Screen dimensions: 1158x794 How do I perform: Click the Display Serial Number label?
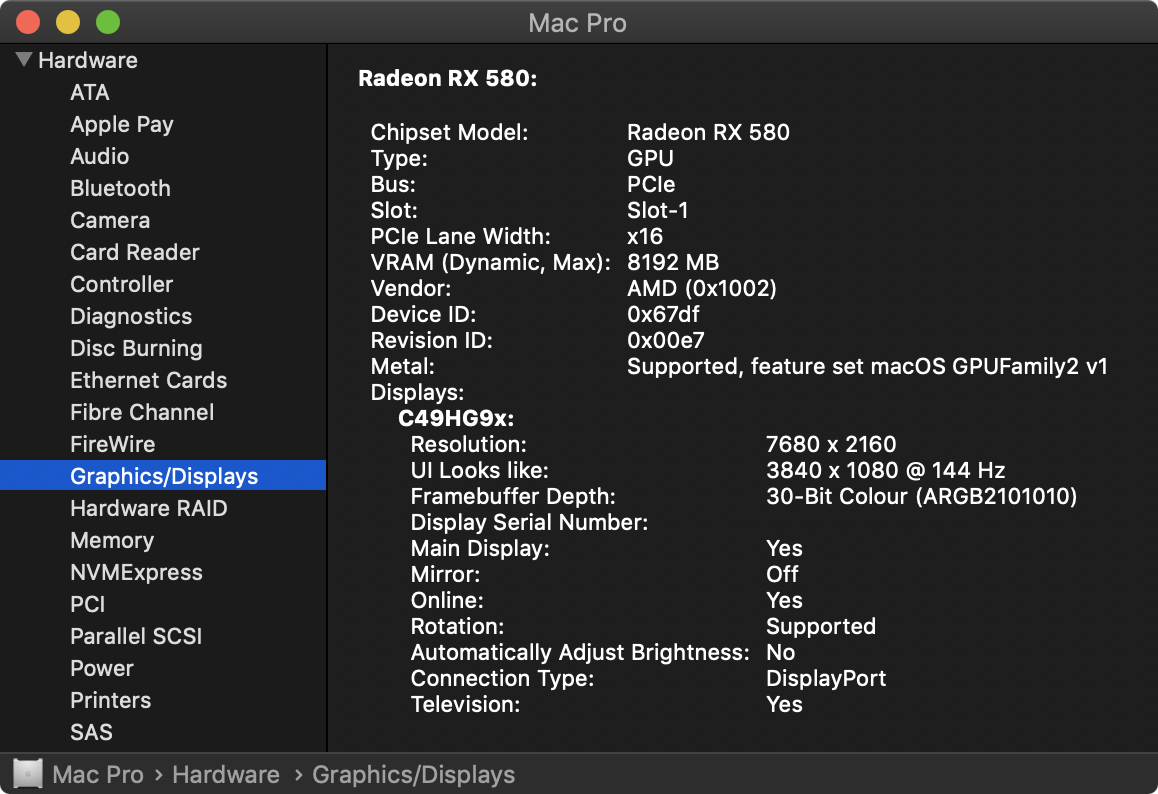click(x=529, y=522)
